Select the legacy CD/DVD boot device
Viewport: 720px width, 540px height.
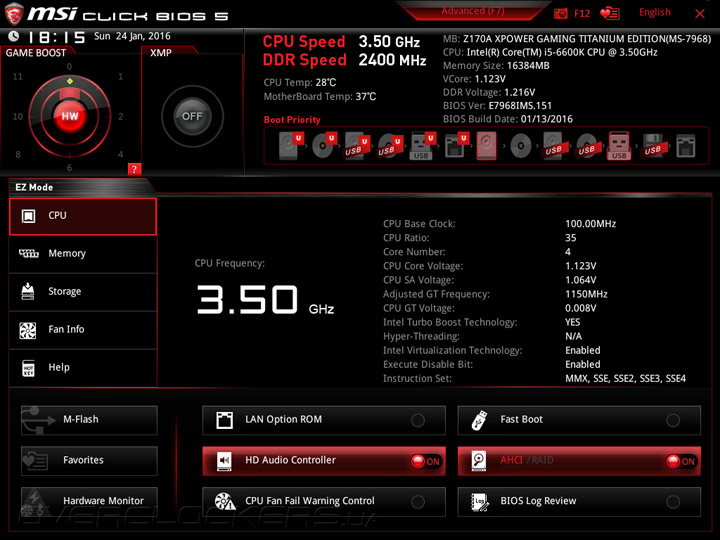pyautogui.click(x=521, y=146)
